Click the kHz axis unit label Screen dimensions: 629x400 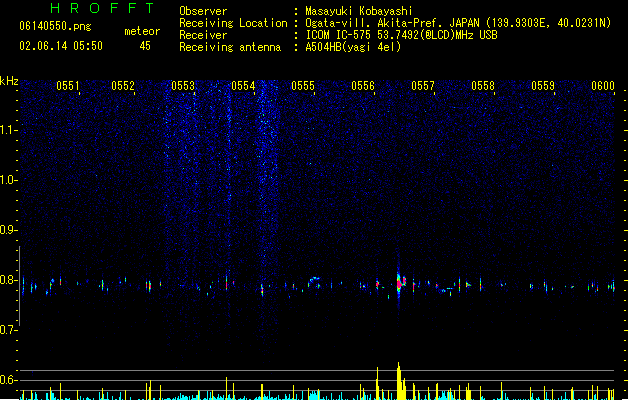(9, 81)
